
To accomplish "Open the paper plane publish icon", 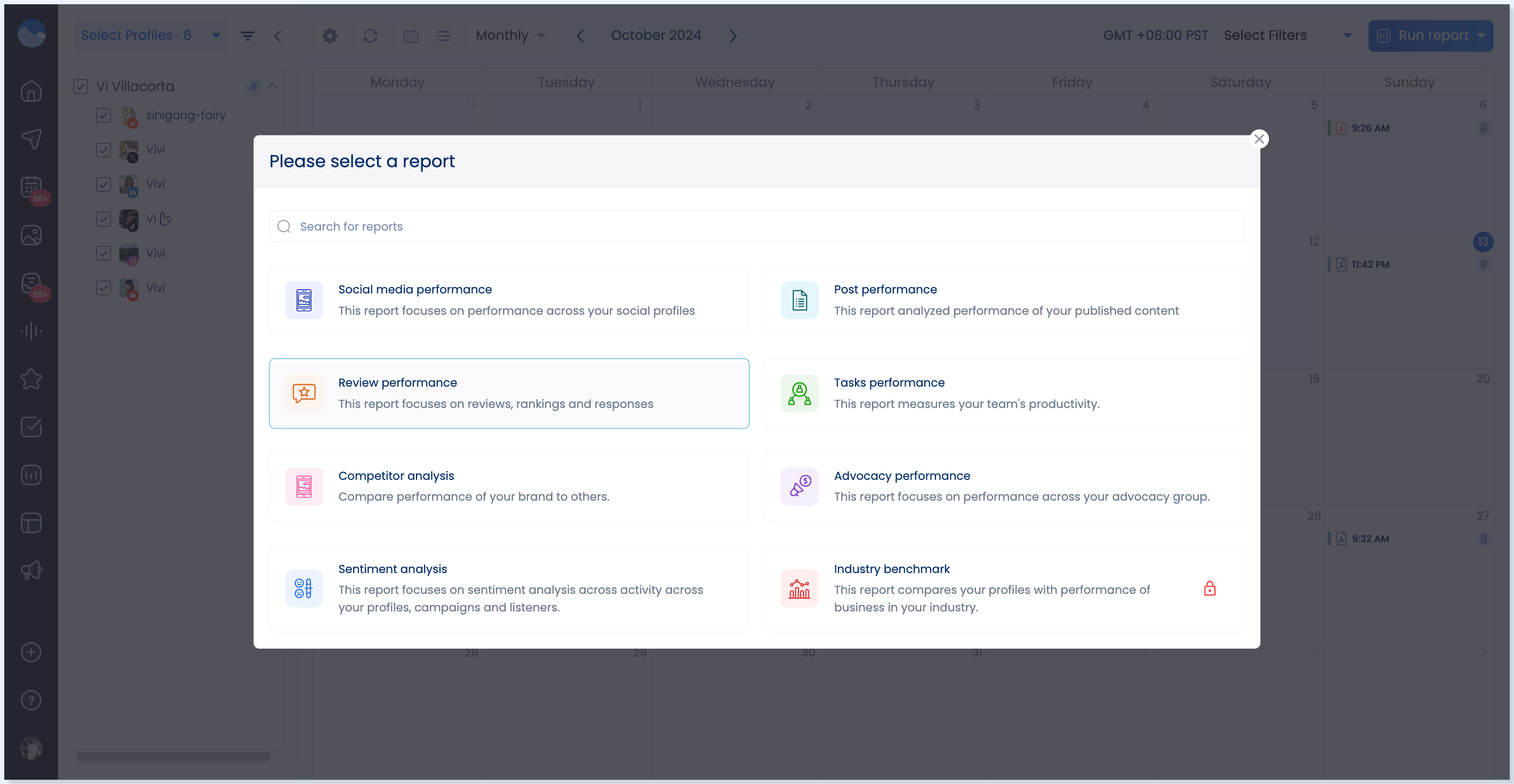I will point(31,138).
